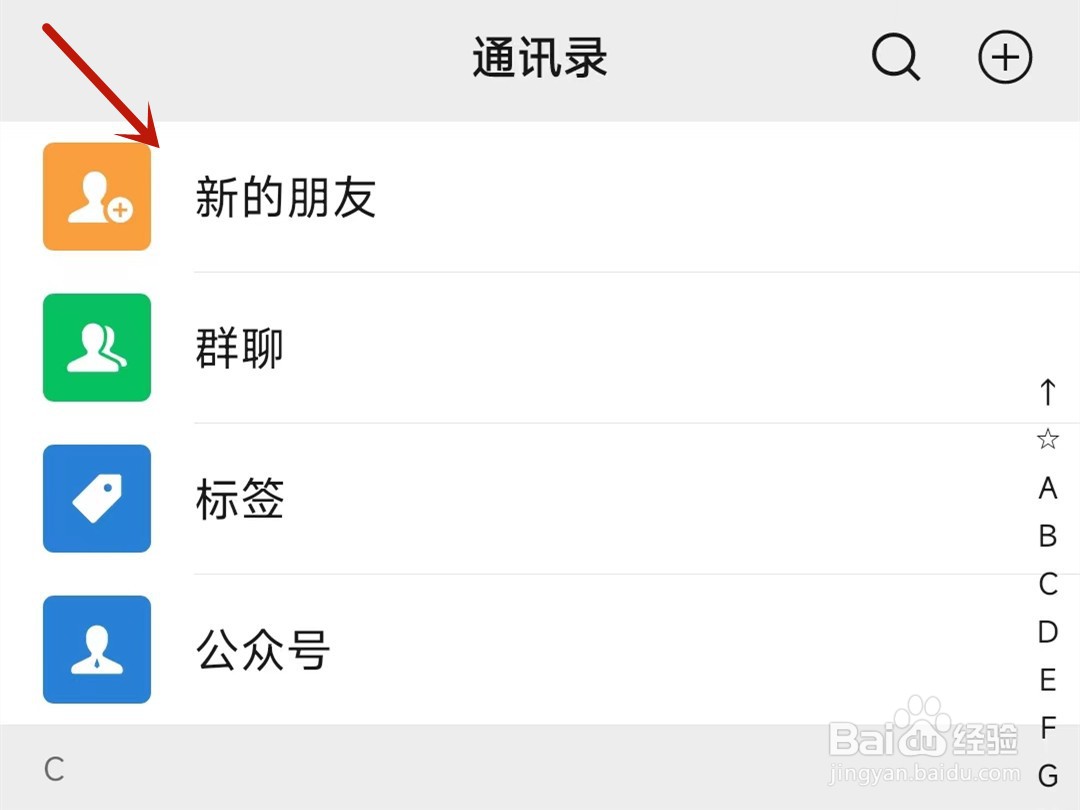The height and width of the screenshot is (810, 1080).
Task: Select 标签 list item
Action: [237, 498]
